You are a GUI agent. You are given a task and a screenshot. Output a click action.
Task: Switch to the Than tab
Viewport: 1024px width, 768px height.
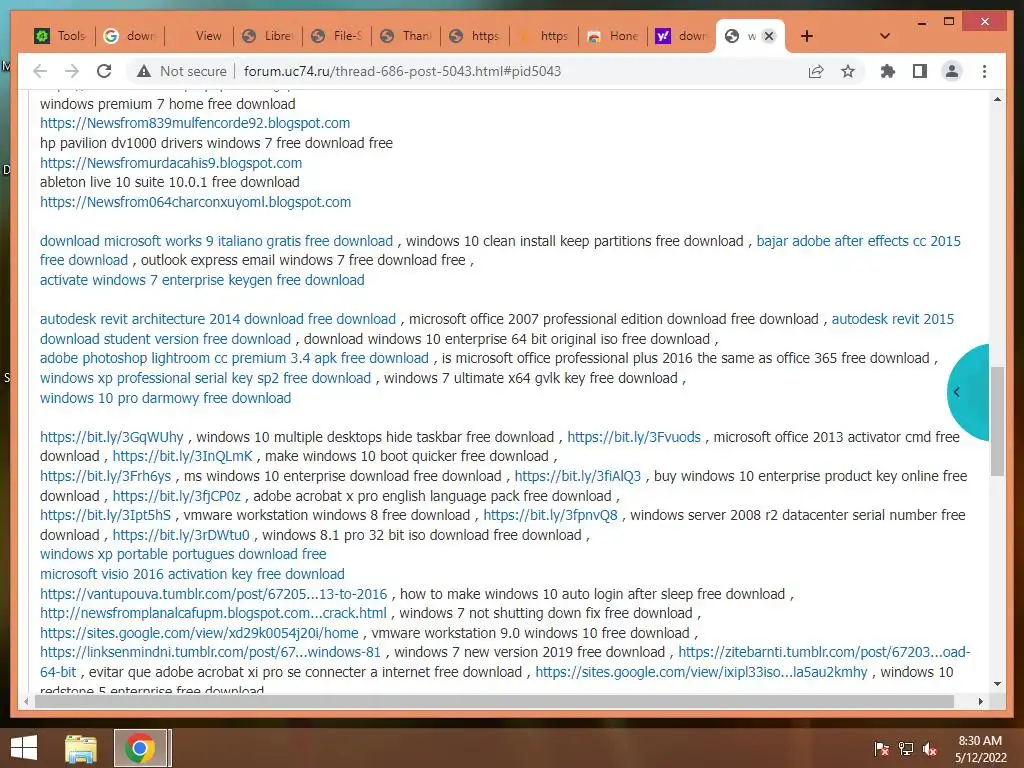click(x=407, y=36)
